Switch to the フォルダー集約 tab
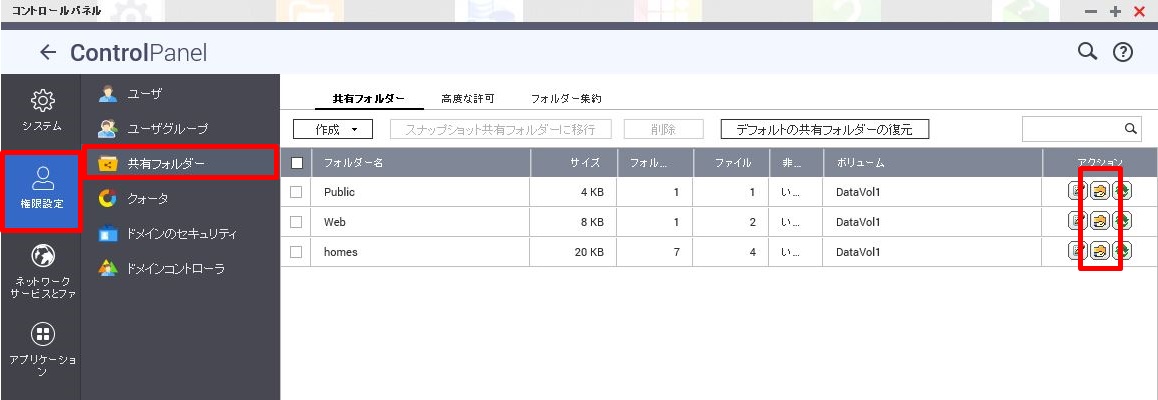Screen dimensions: 1158x400 [566, 98]
